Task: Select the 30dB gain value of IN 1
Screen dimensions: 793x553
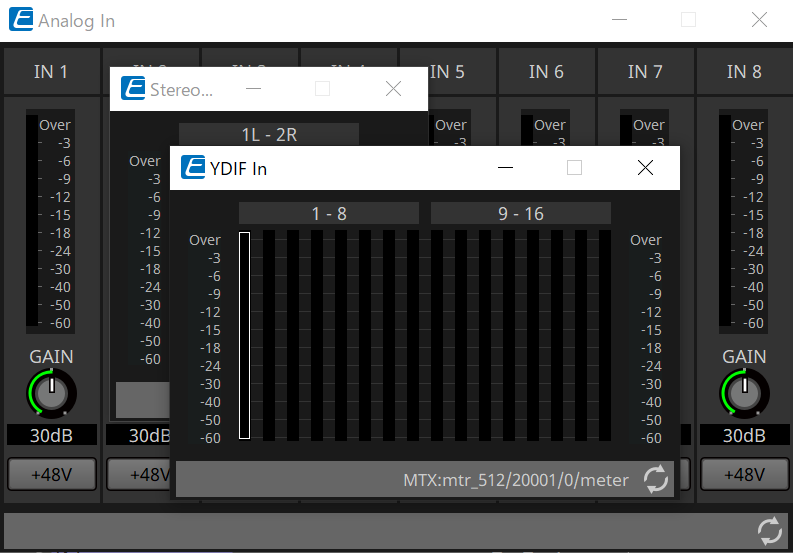Action: click(51, 435)
